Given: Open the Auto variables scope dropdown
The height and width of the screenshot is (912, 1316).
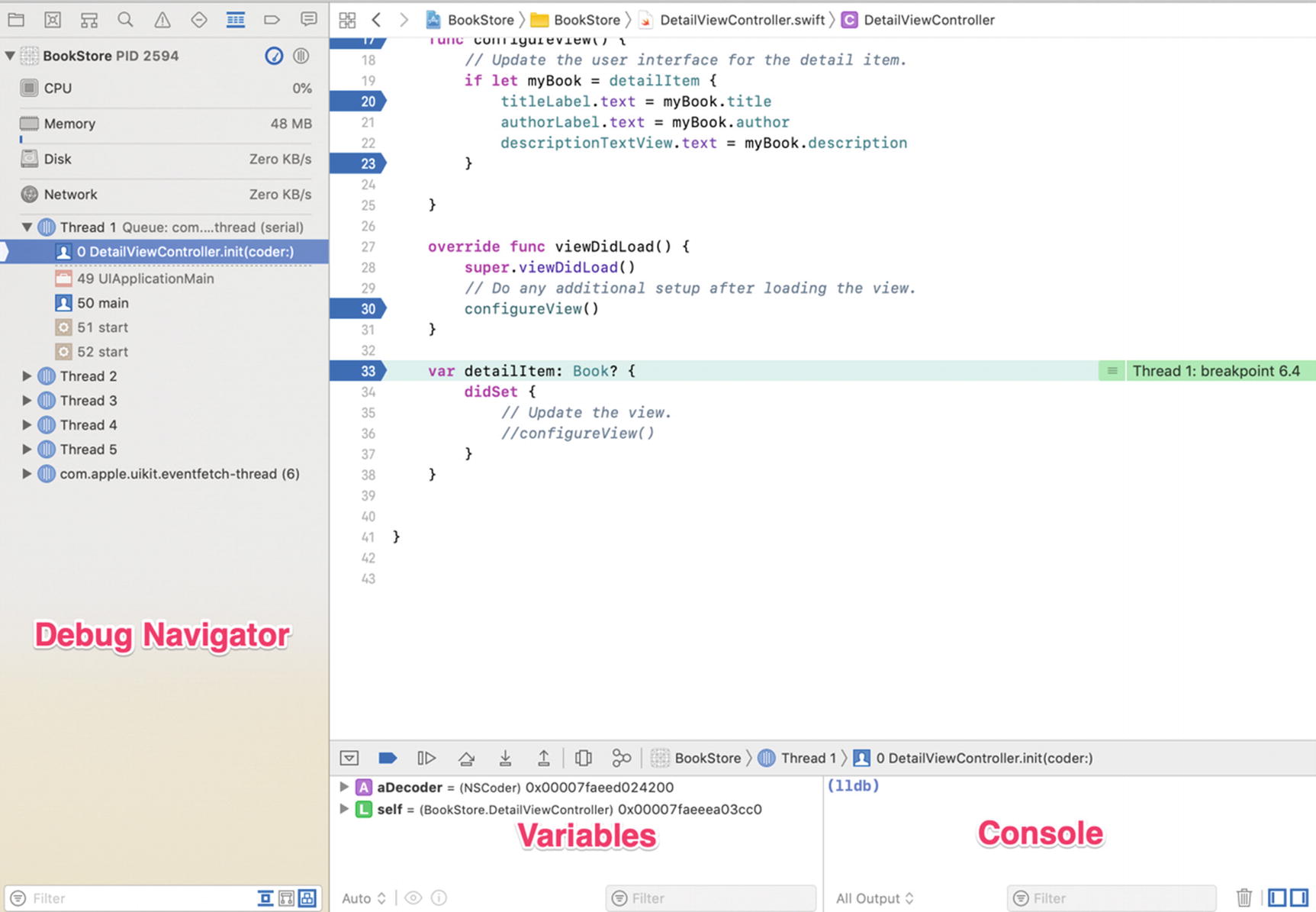Looking at the screenshot, I should click(x=364, y=898).
